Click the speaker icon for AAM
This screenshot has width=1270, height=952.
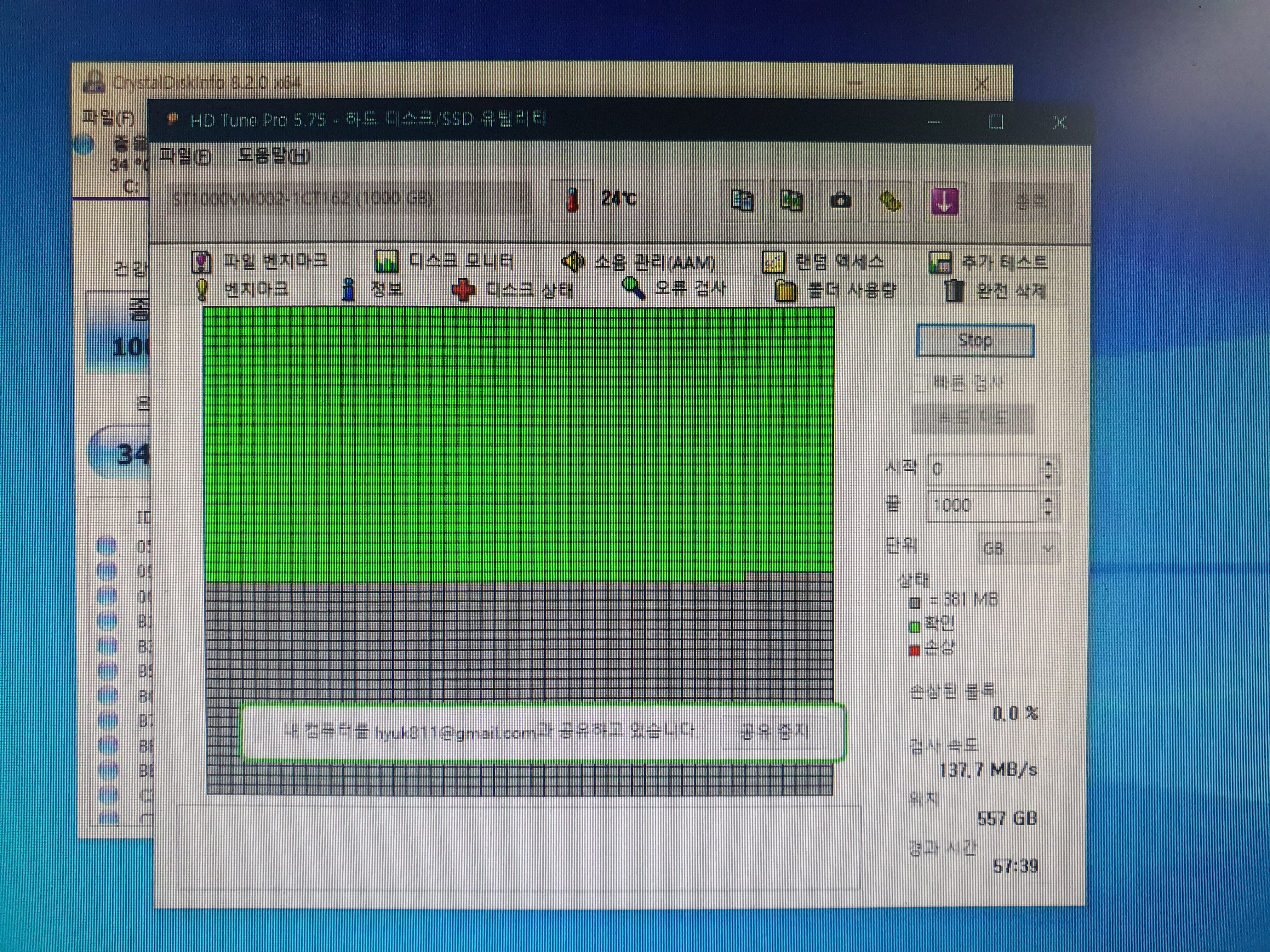pos(572,262)
